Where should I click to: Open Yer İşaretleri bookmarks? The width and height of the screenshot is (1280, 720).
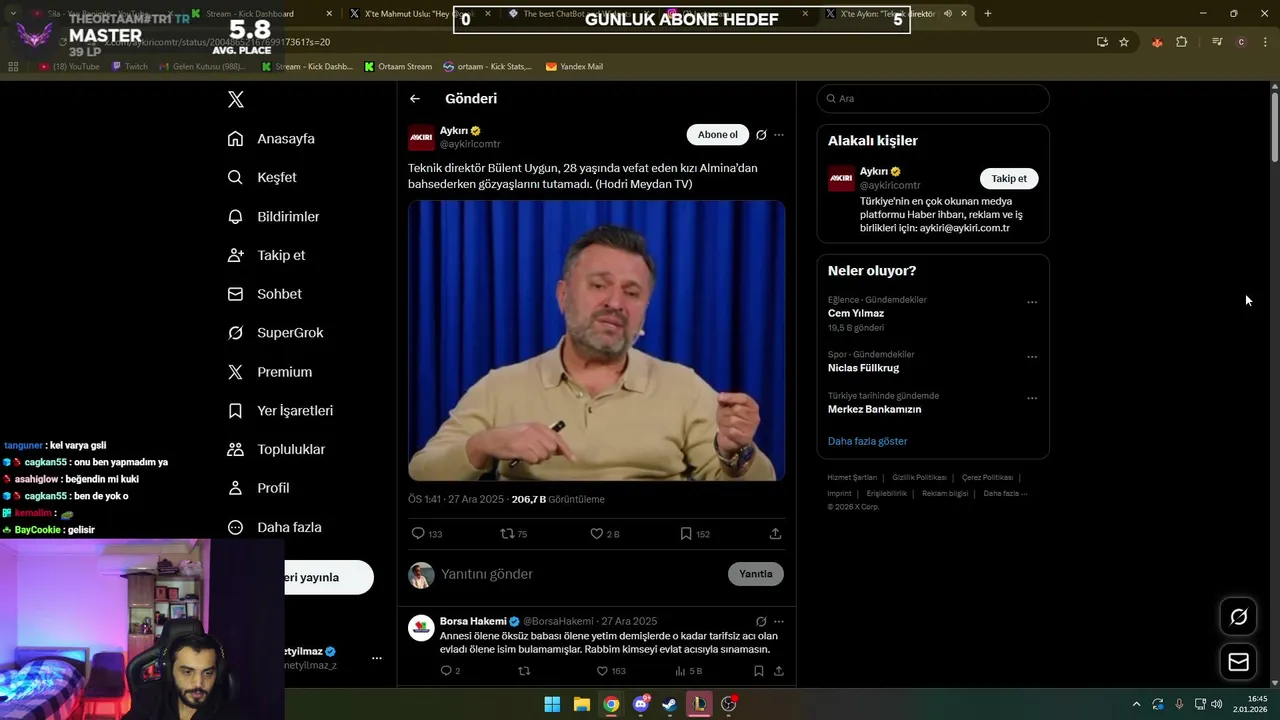(280, 411)
